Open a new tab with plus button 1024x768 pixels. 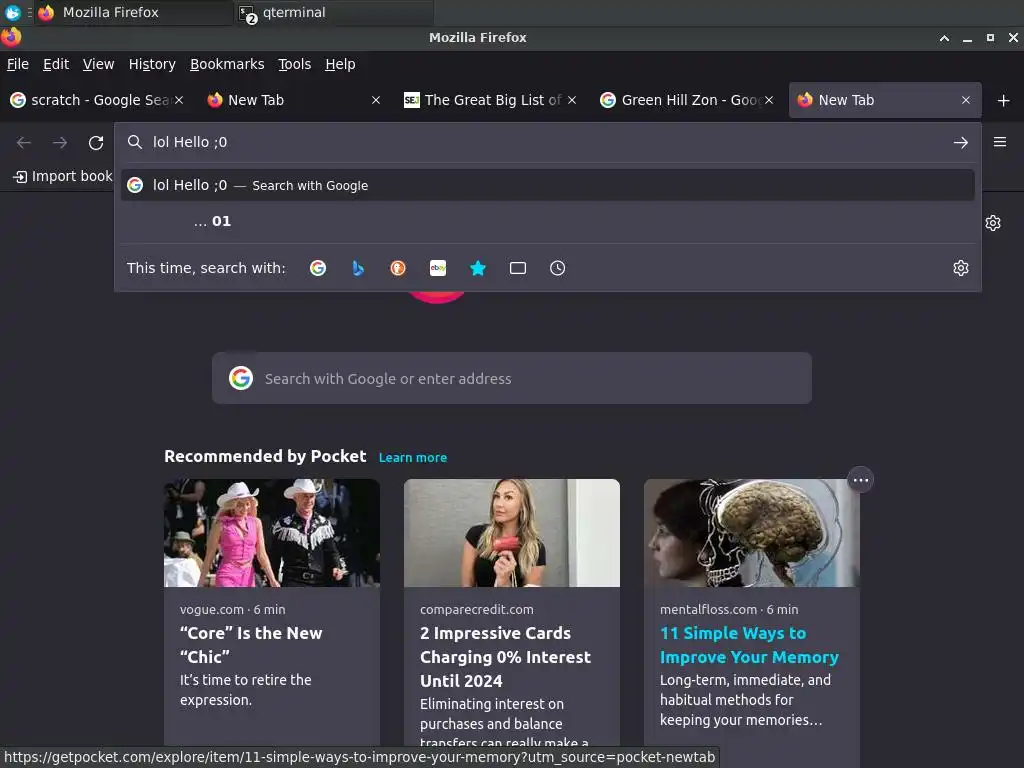(x=1004, y=100)
